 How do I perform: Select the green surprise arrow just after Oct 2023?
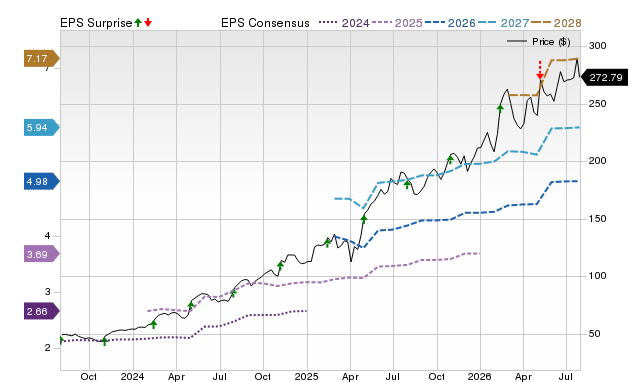pos(104,341)
